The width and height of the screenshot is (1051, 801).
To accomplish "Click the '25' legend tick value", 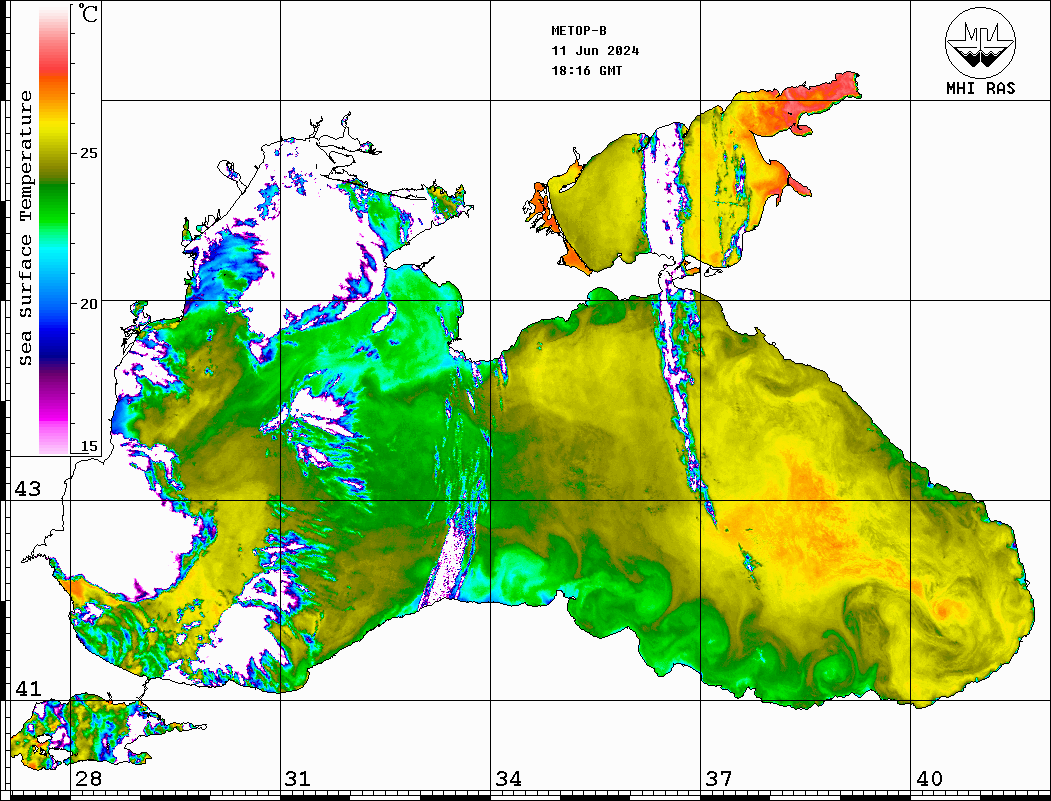I will [x=89, y=153].
